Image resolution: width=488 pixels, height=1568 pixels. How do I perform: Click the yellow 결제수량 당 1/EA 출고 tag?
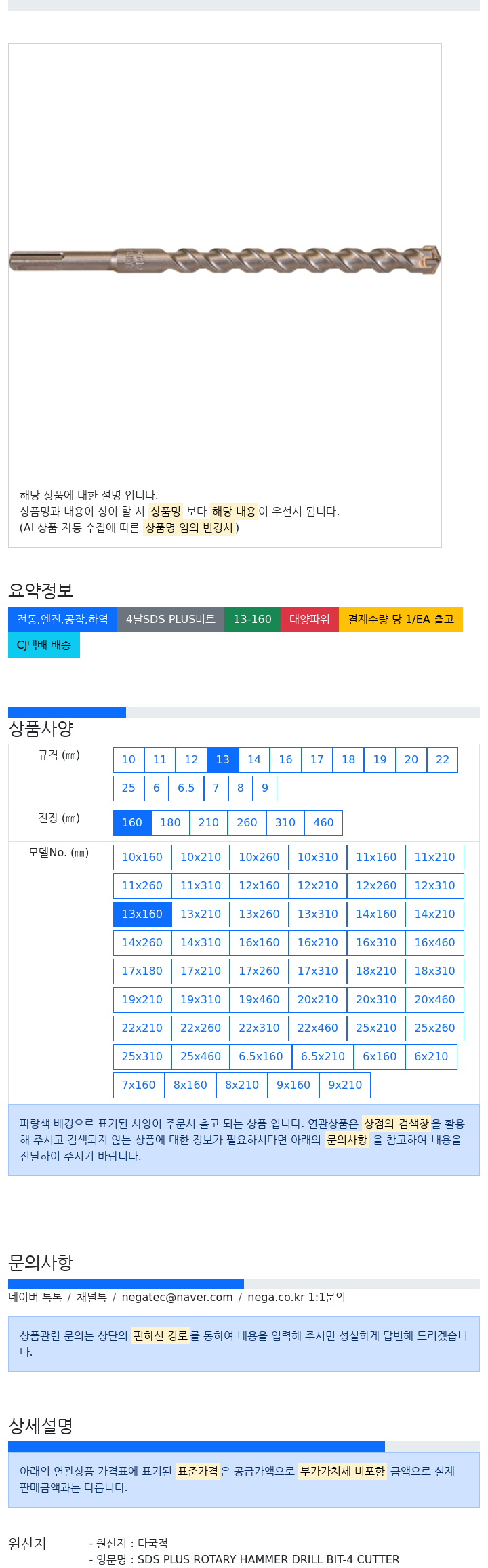401,619
